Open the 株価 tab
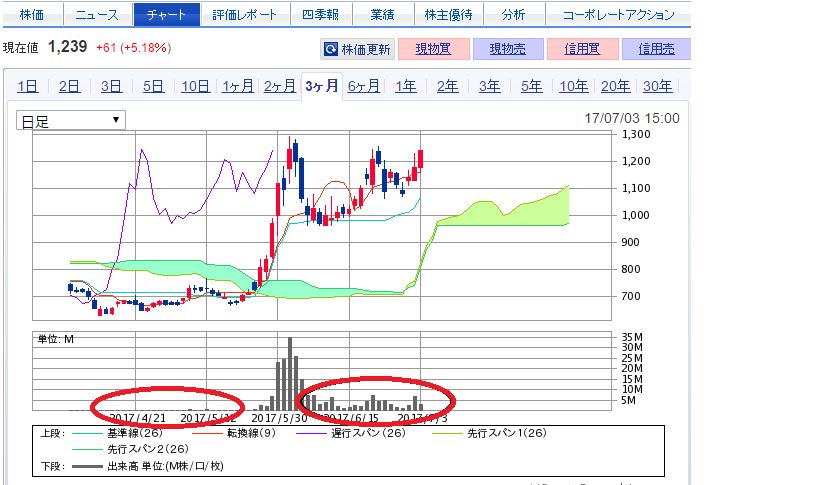Image resolution: width=819 pixels, height=485 pixels. (32, 14)
